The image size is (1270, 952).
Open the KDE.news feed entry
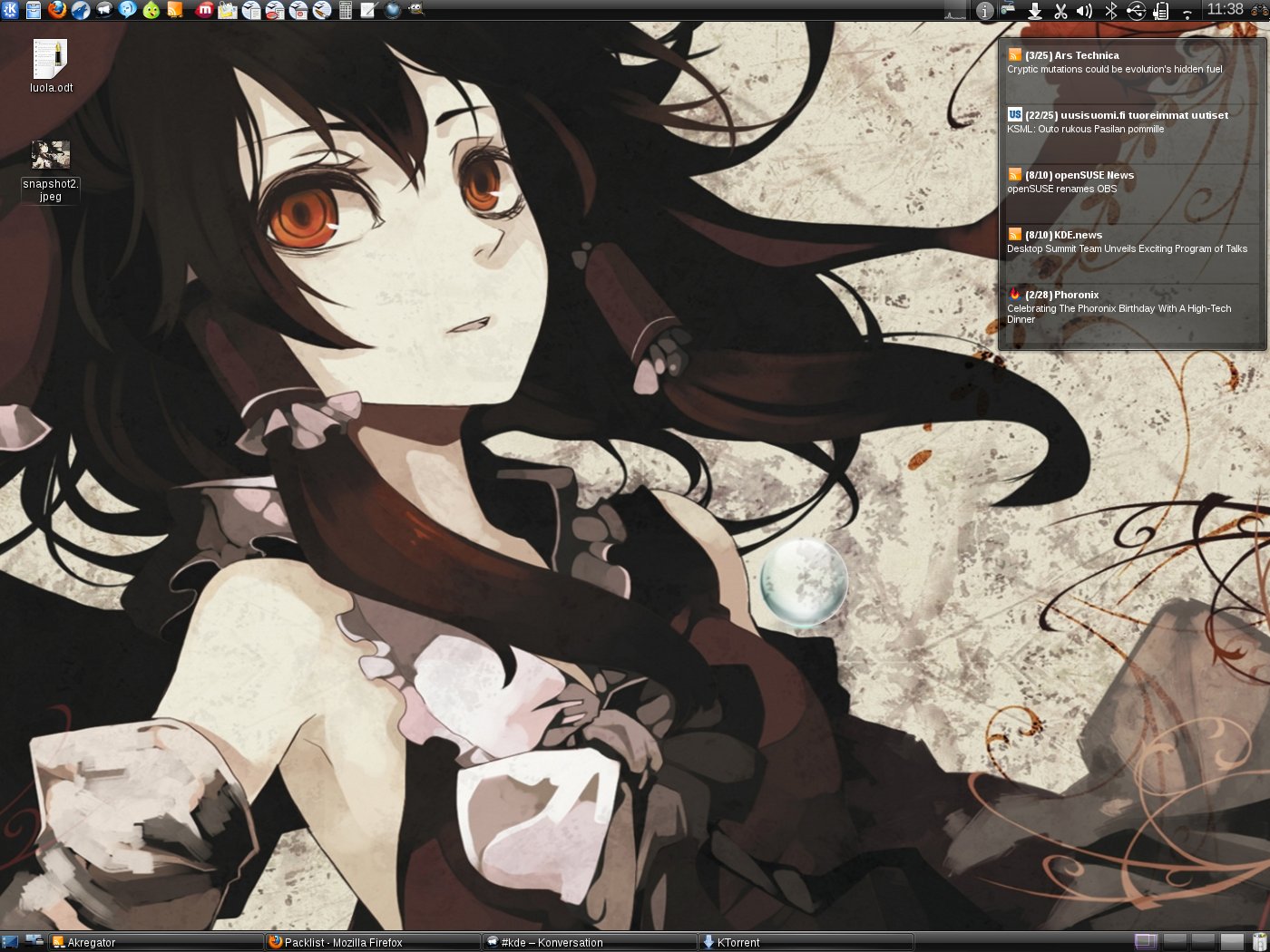coord(1132,241)
